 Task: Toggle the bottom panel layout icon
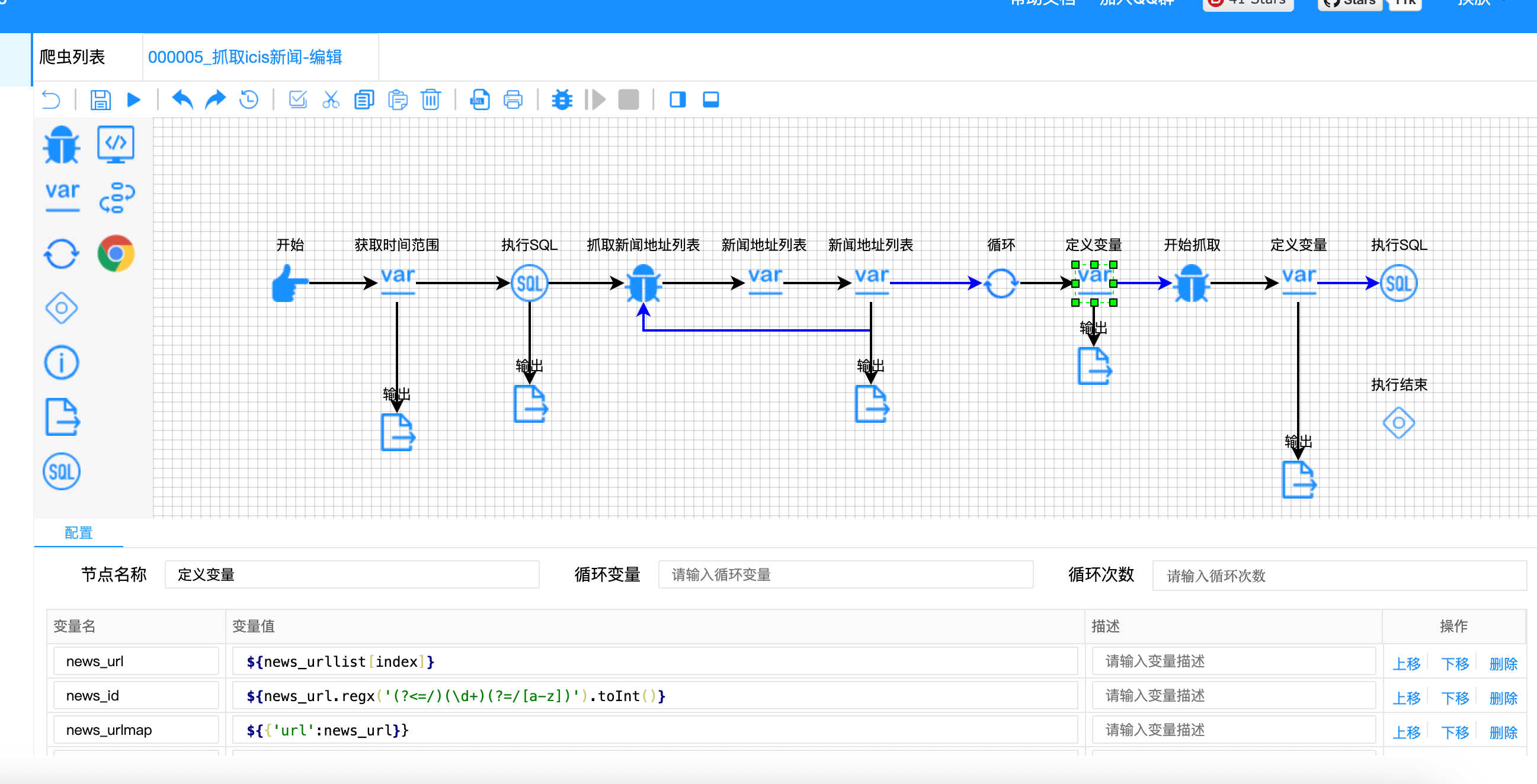click(710, 99)
